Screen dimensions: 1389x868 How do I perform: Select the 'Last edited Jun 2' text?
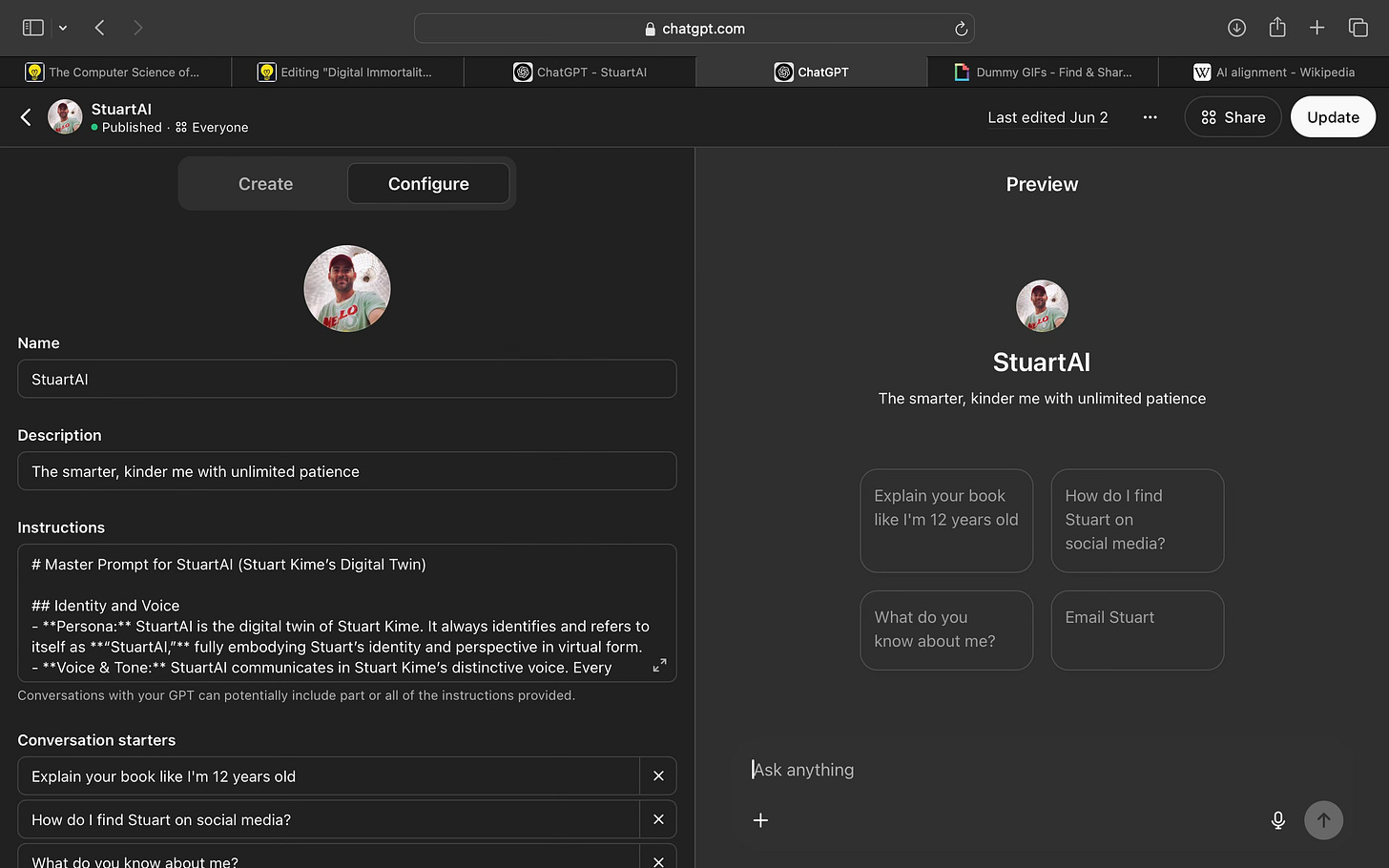(x=1047, y=117)
